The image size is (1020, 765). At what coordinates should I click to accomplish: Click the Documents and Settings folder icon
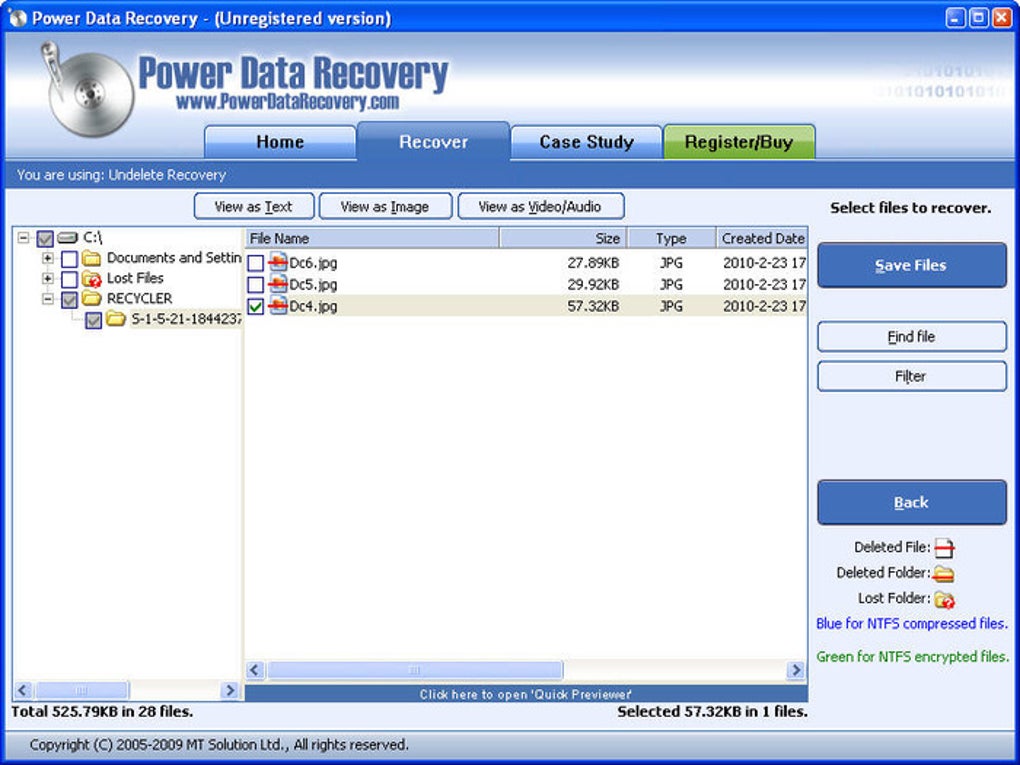[91, 258]
